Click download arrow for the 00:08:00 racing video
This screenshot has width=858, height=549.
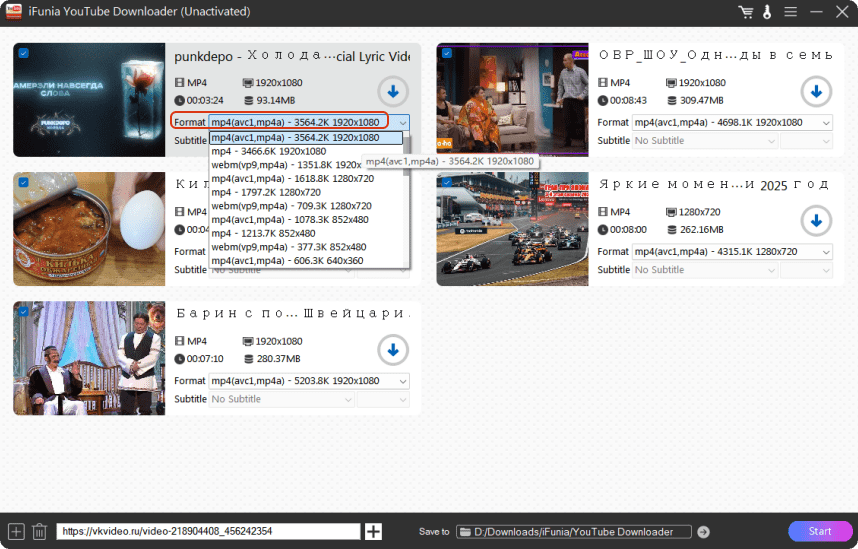pos(816,221)
